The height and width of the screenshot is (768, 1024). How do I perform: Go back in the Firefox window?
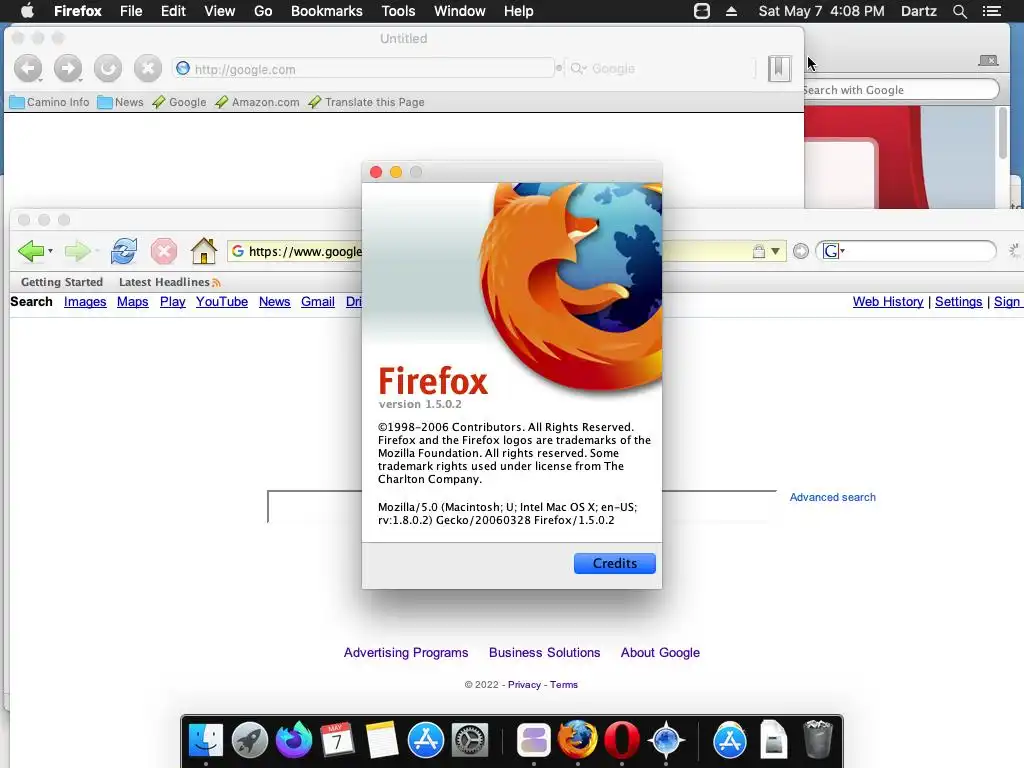coord(30,251)
